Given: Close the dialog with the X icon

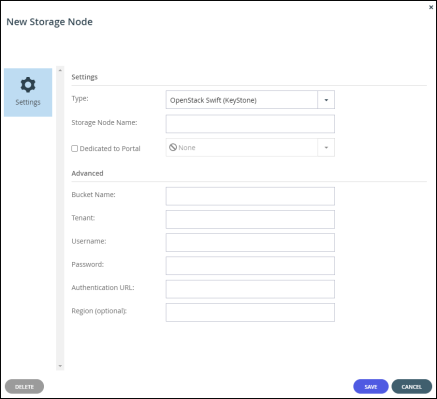Looking at the screenshot, I should 431,7.
